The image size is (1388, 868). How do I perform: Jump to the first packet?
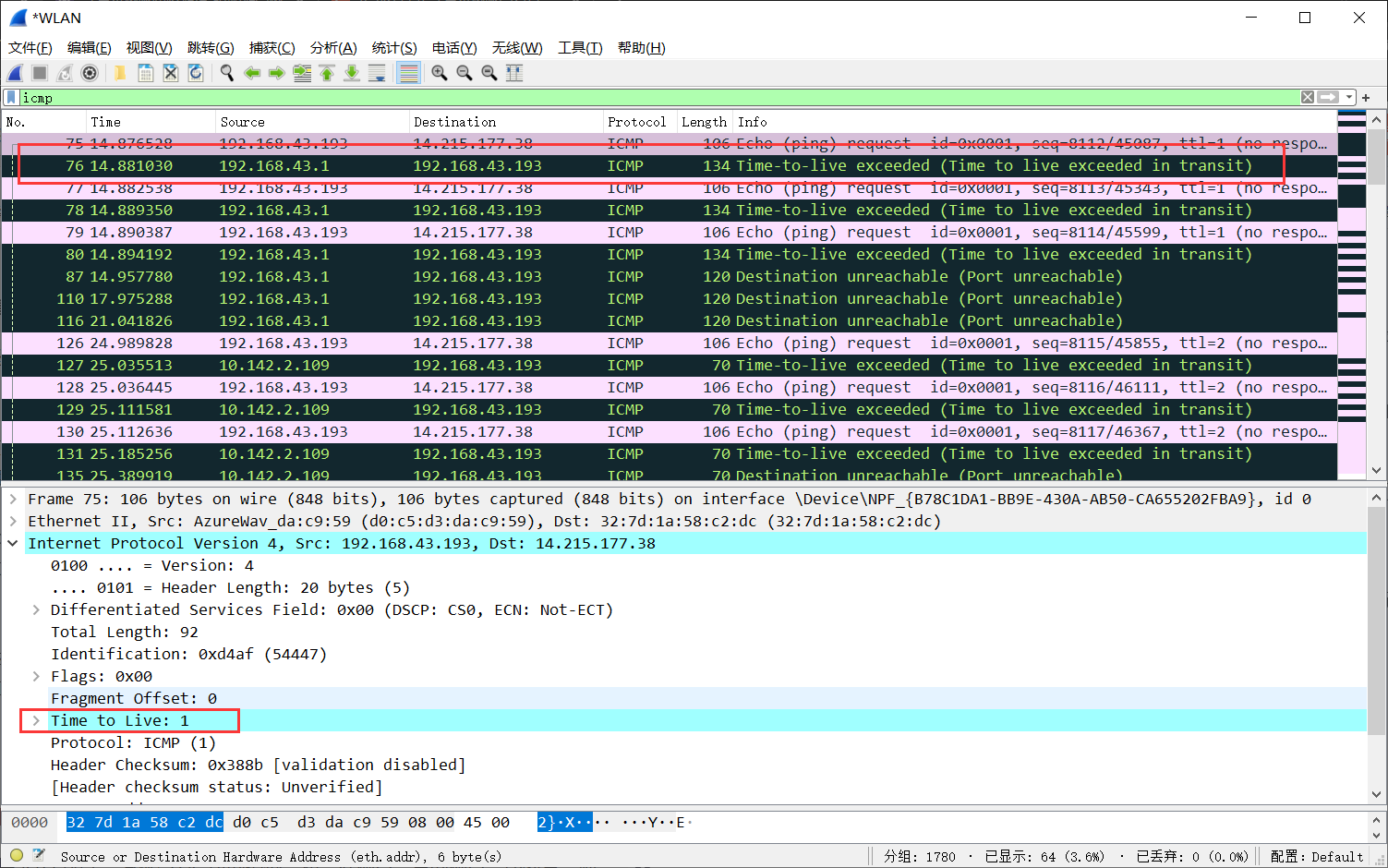click(x=327, y=73)
